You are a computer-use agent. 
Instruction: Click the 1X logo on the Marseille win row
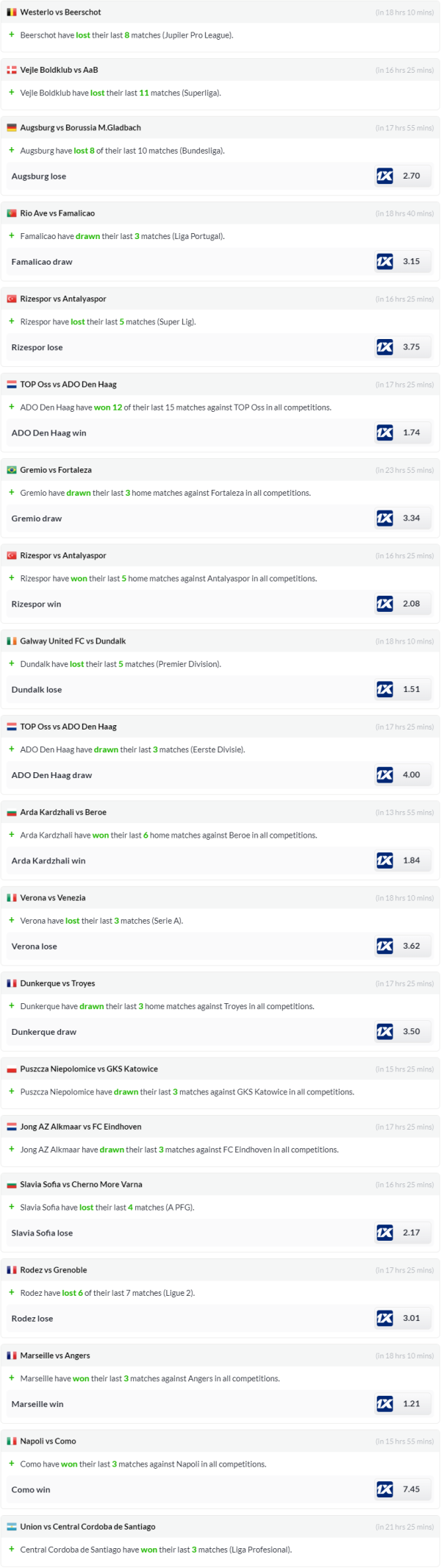(x=384, y=1404)
